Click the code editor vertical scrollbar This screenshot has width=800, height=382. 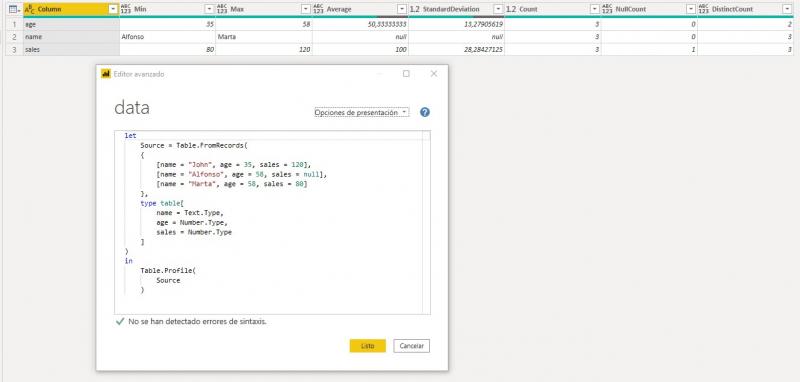coord(427,222)
